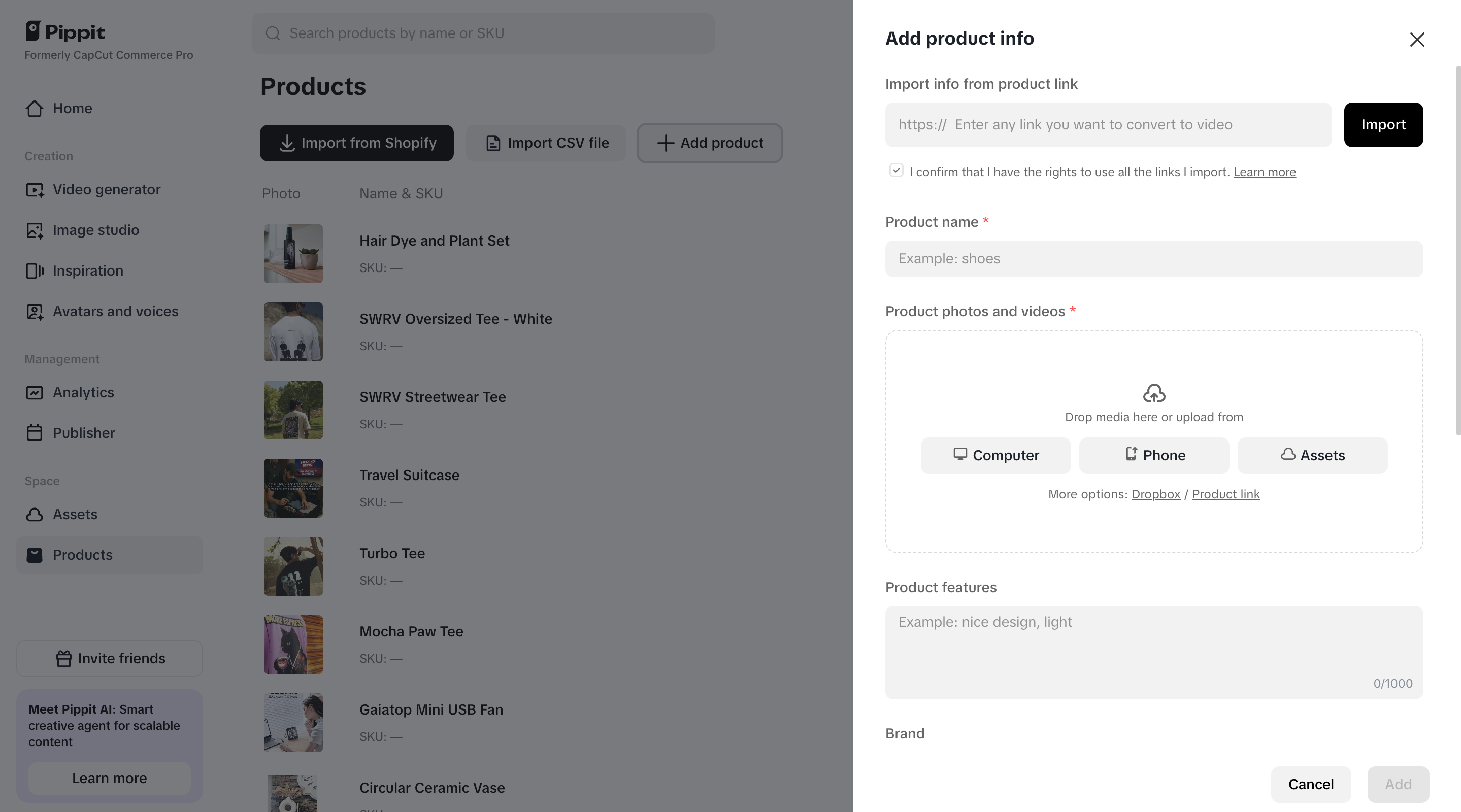Click the Import from Shopify button
This screenshot has height=812, width=1461.
click(356, 143)
